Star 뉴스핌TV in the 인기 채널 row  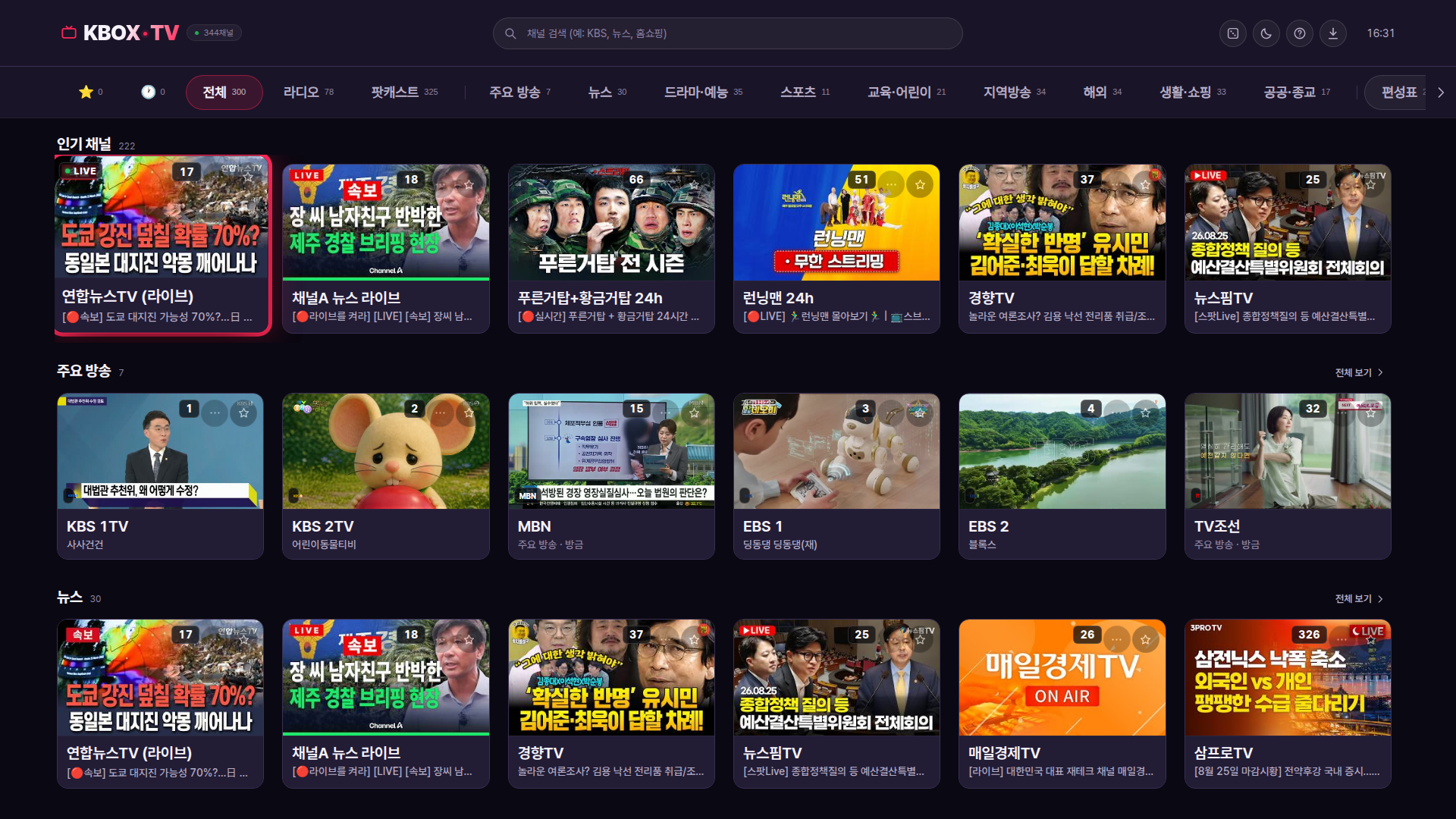pos(1370,184)
